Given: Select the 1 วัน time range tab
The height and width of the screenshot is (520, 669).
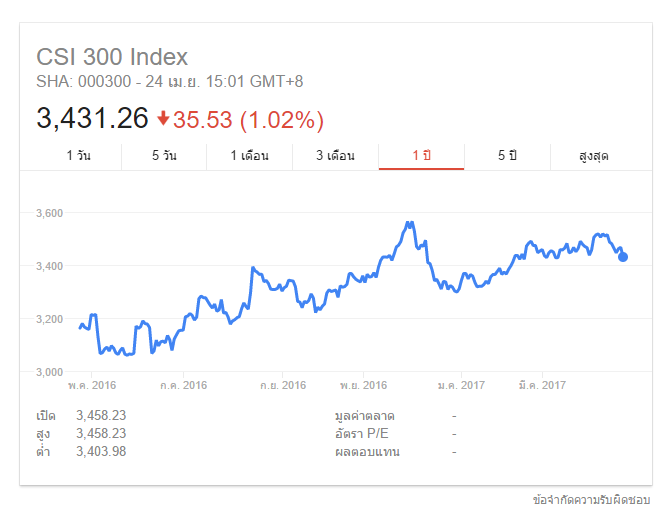Looking at the screenshot, I should (x=78, y=156).
